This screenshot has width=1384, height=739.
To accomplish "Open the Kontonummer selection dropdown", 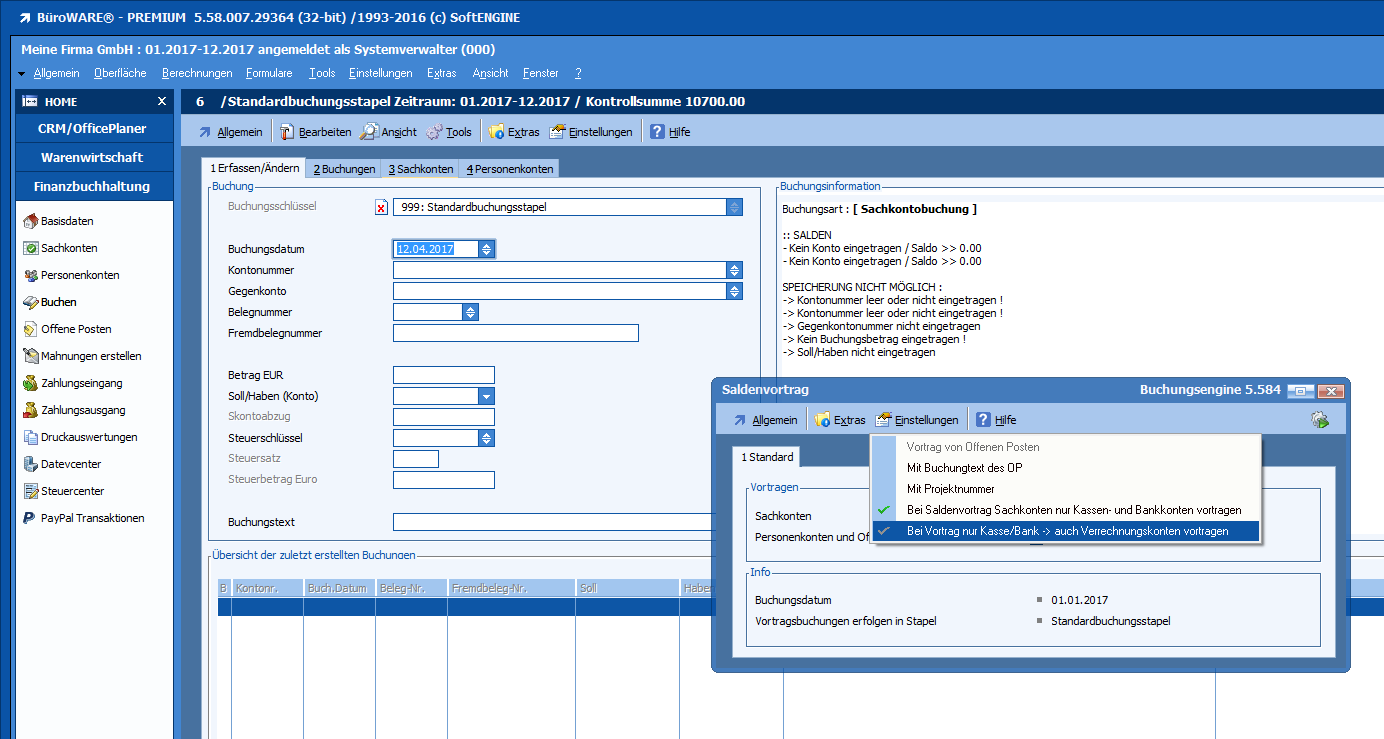I will click(734, 270).
